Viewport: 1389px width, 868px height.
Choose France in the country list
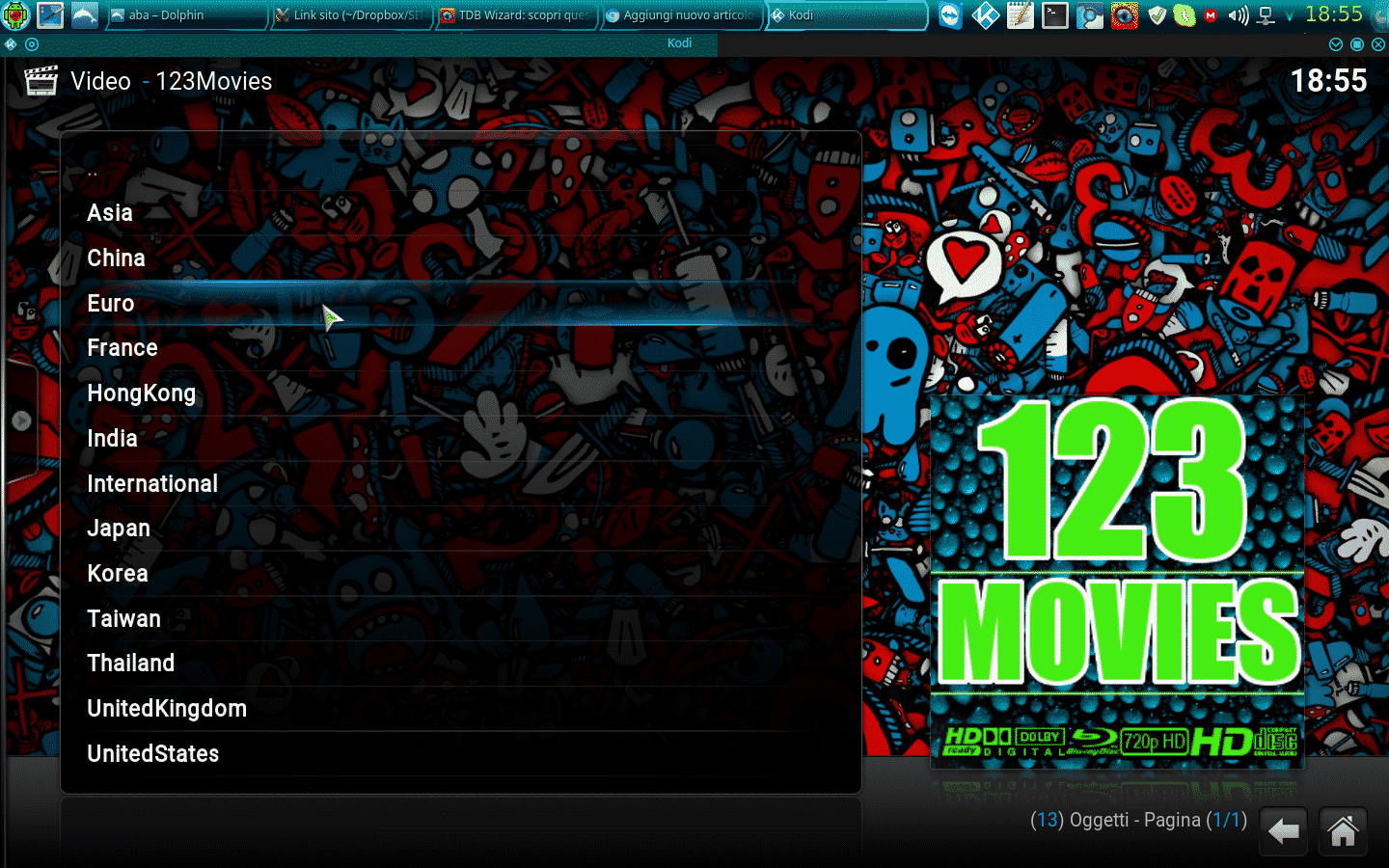[460, 348]
